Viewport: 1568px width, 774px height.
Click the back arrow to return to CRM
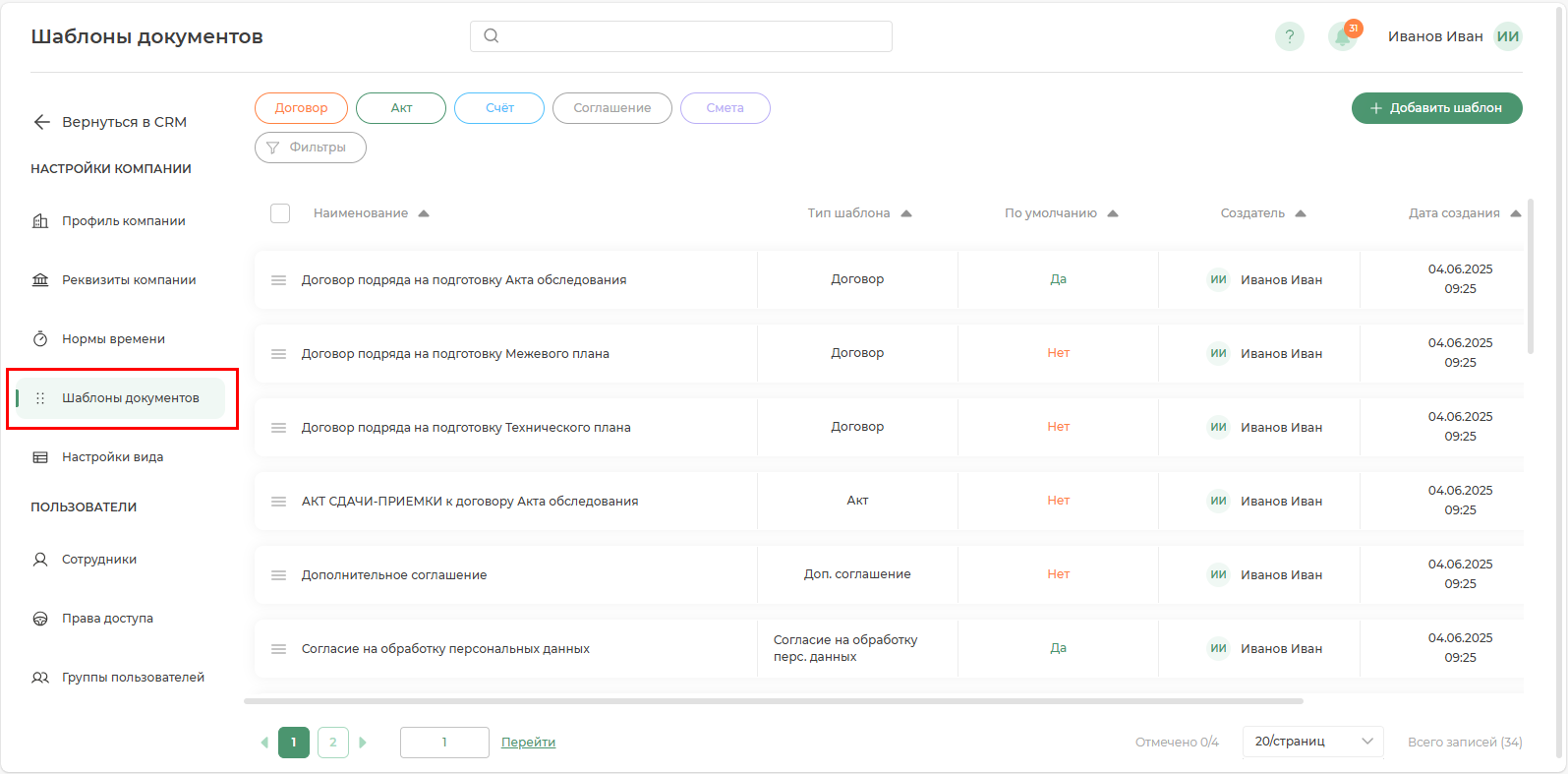[41, 122]
